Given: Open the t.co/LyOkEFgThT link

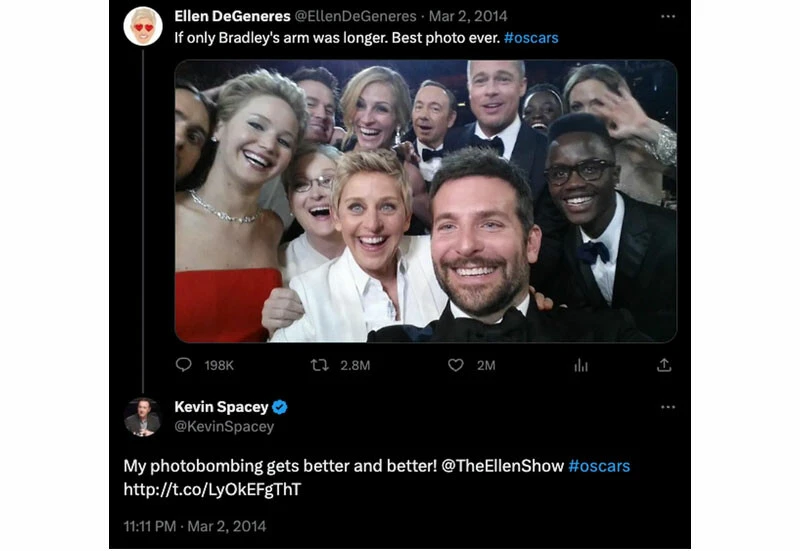Looking at the screenshot, I should click(x=212, y=489).
